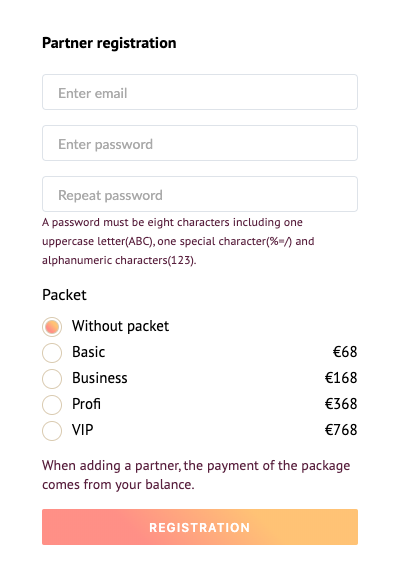
Task: Click the "Profi" option label text
Action: (86, 404)
